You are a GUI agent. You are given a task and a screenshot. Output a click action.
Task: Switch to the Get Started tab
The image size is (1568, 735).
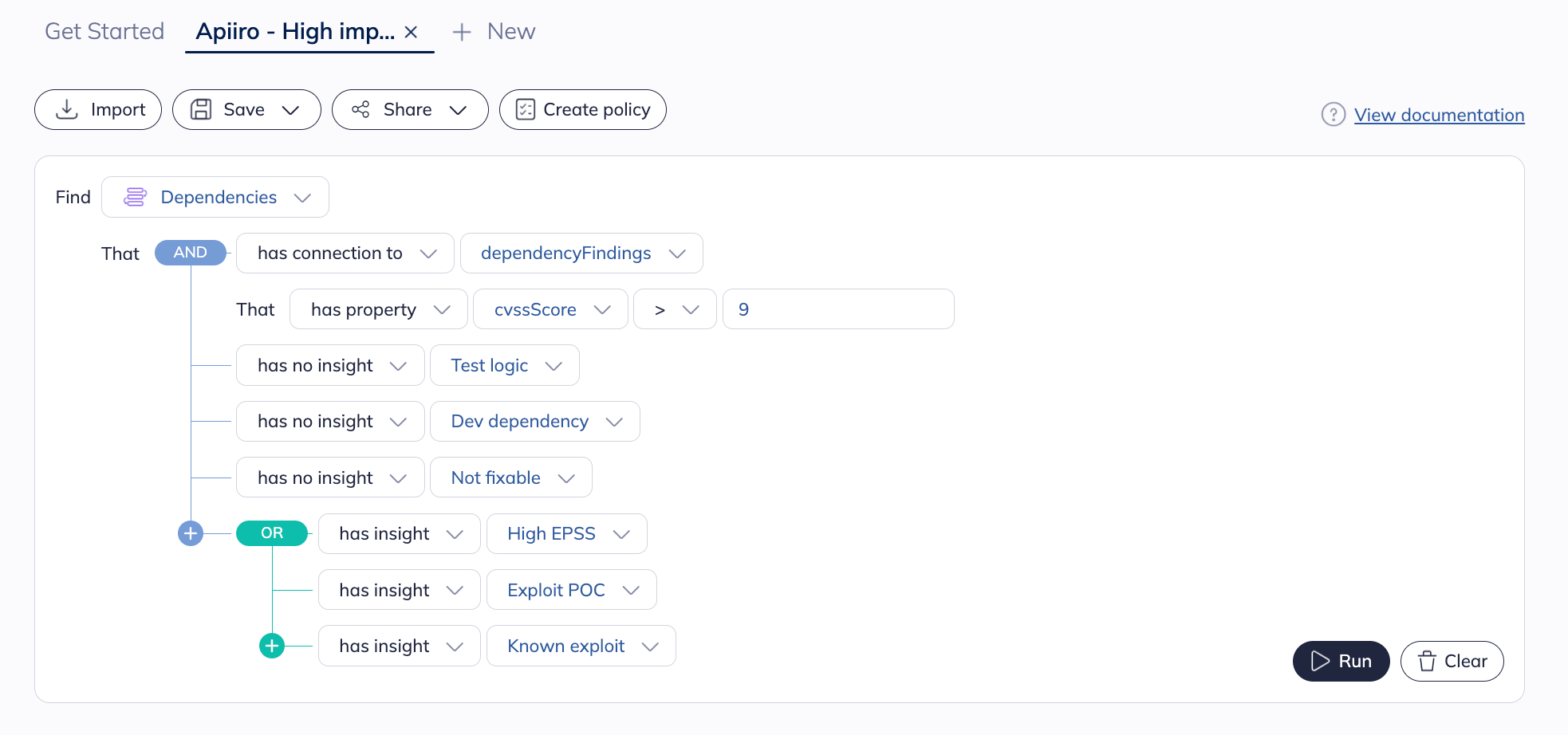point(104,32)
